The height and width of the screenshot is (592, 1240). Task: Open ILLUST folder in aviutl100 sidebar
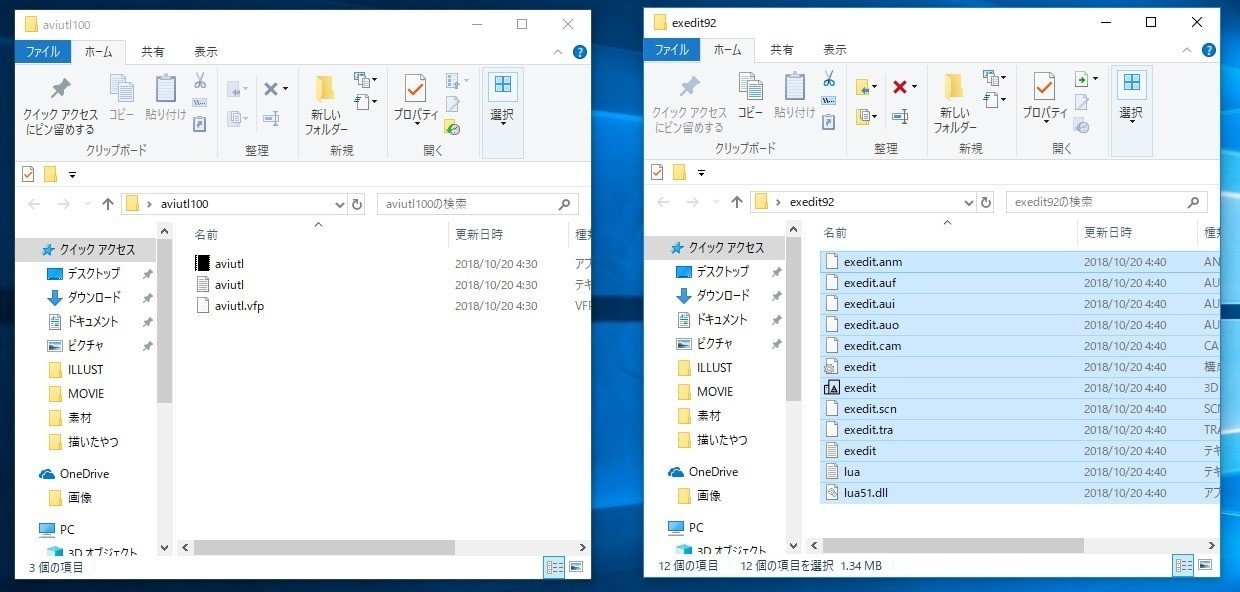(85, 370)
